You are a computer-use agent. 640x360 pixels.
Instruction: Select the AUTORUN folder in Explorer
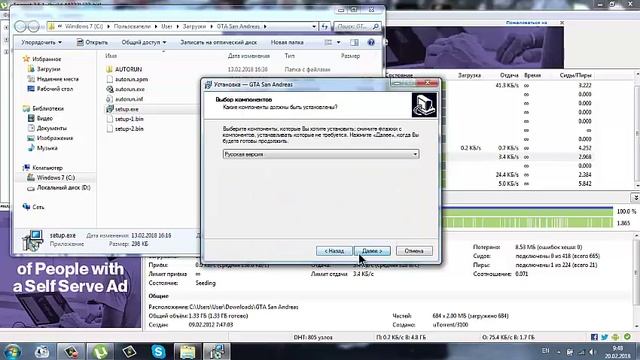coord(128,69)
